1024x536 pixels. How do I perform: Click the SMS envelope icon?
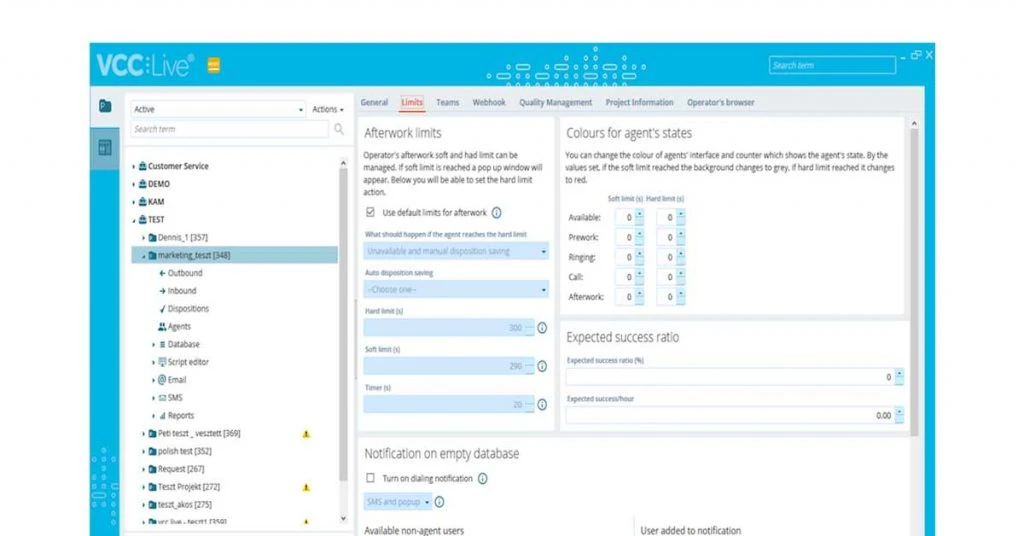coord(162,398)
